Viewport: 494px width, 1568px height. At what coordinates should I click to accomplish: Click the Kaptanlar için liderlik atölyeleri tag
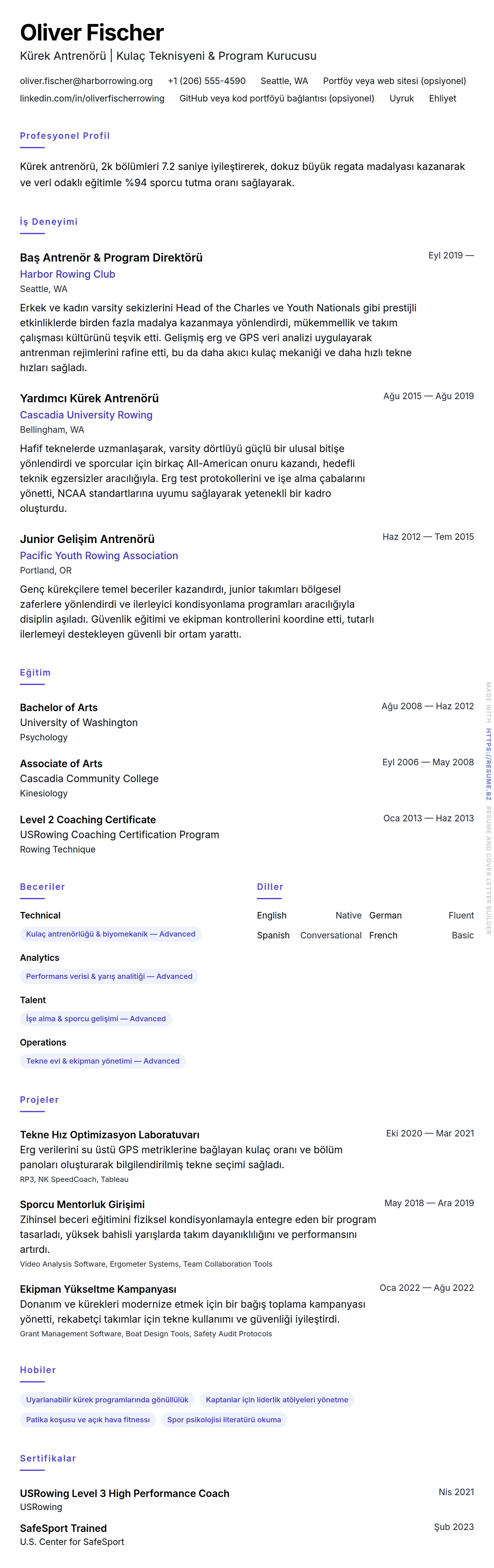click(277, 1399)
